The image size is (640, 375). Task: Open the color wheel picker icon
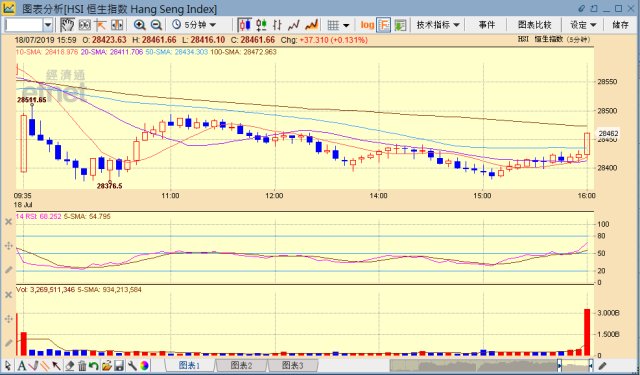pos(144,365)
